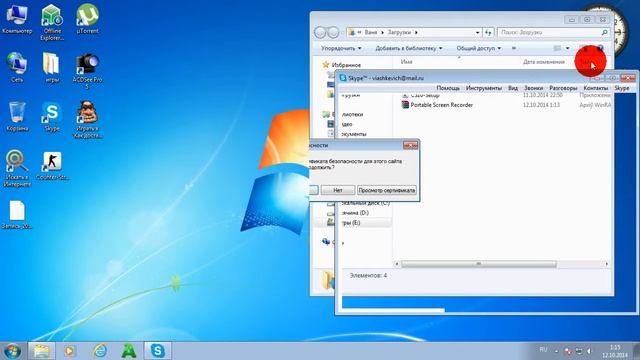Open the Помощь menu in Skype
The height and width of the screenshot is (360, 640).
(x=448, y=88)
